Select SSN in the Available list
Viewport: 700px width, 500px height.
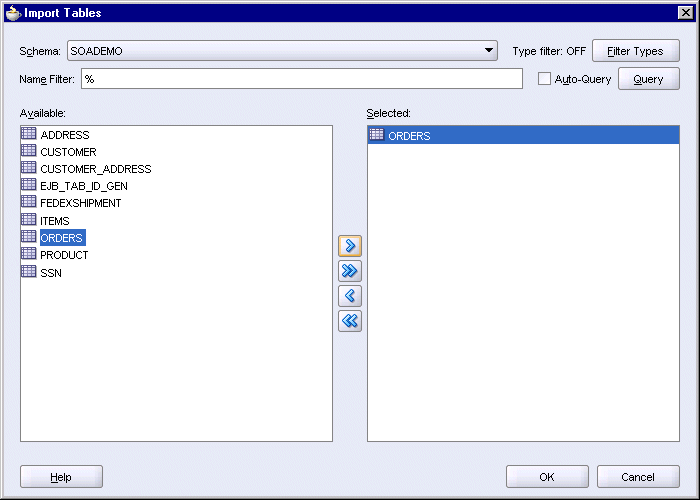[x=51, y=273]
